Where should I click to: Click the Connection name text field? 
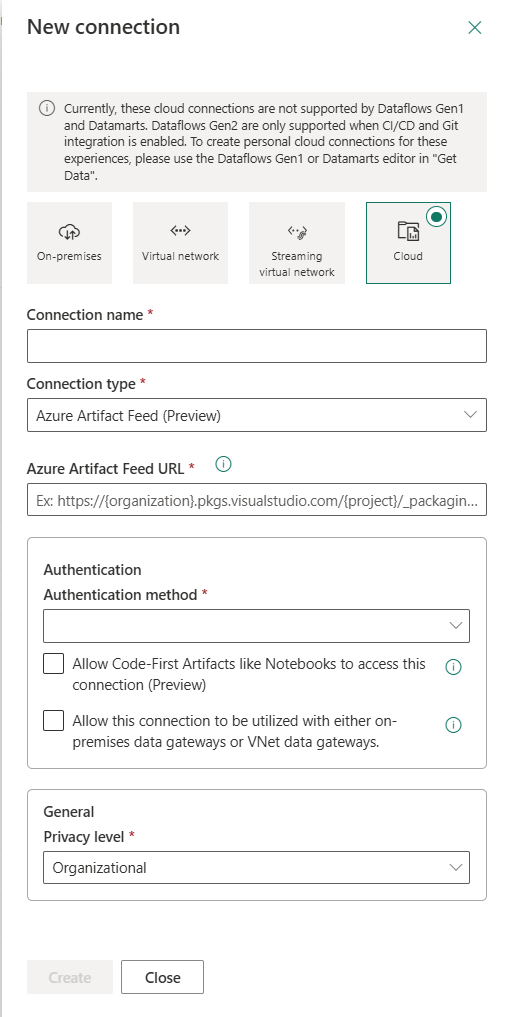point(257,346)
